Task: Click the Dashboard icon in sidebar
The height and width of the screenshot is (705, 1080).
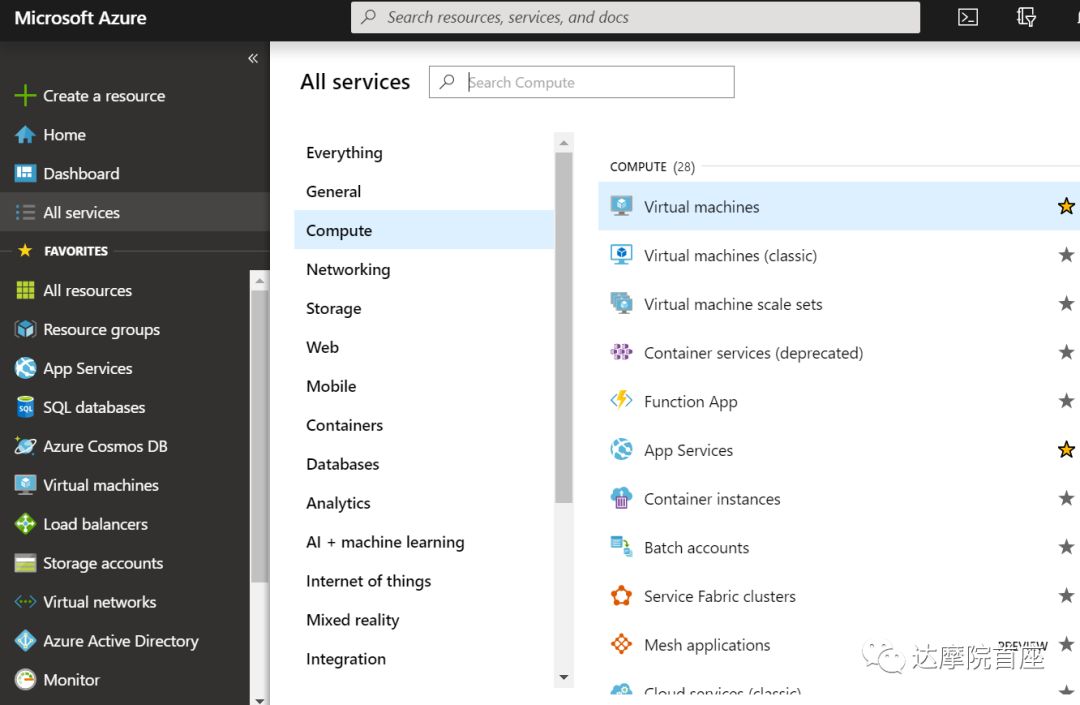Action: tap(25, 173)
